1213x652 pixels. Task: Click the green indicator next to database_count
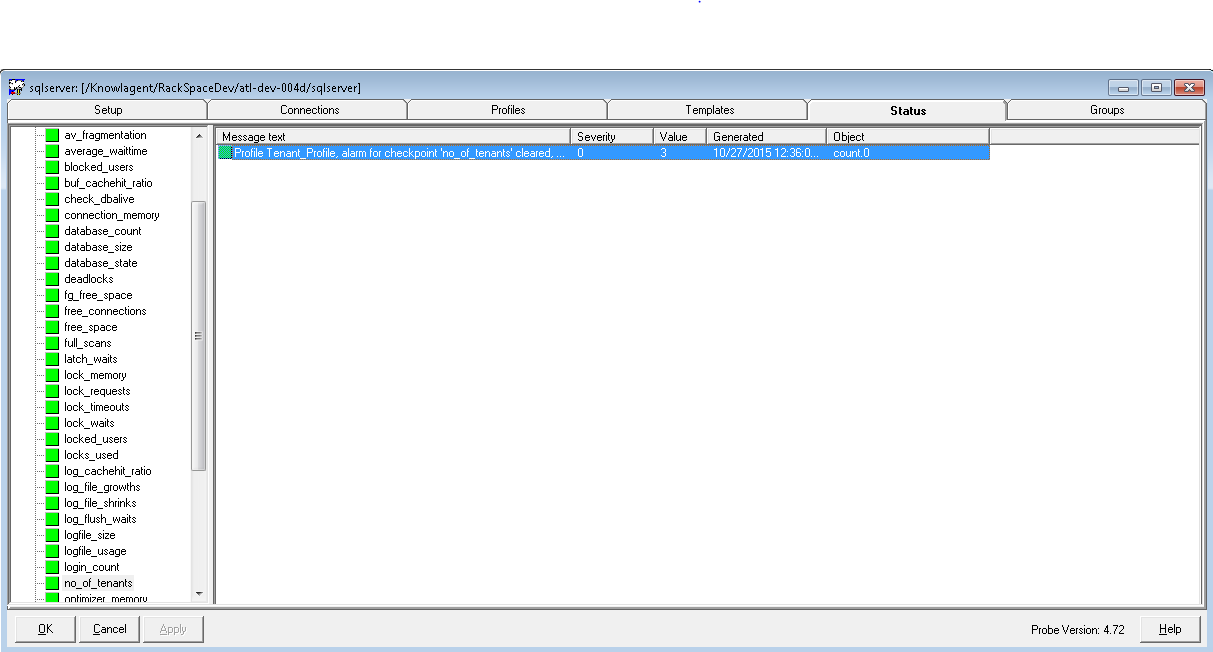tap(52, 231)
